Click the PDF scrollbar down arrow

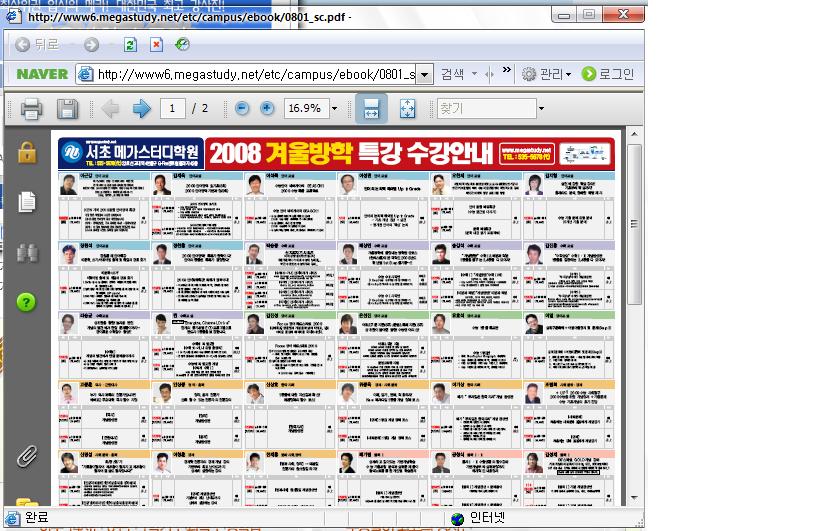click(x=634, y=497)
